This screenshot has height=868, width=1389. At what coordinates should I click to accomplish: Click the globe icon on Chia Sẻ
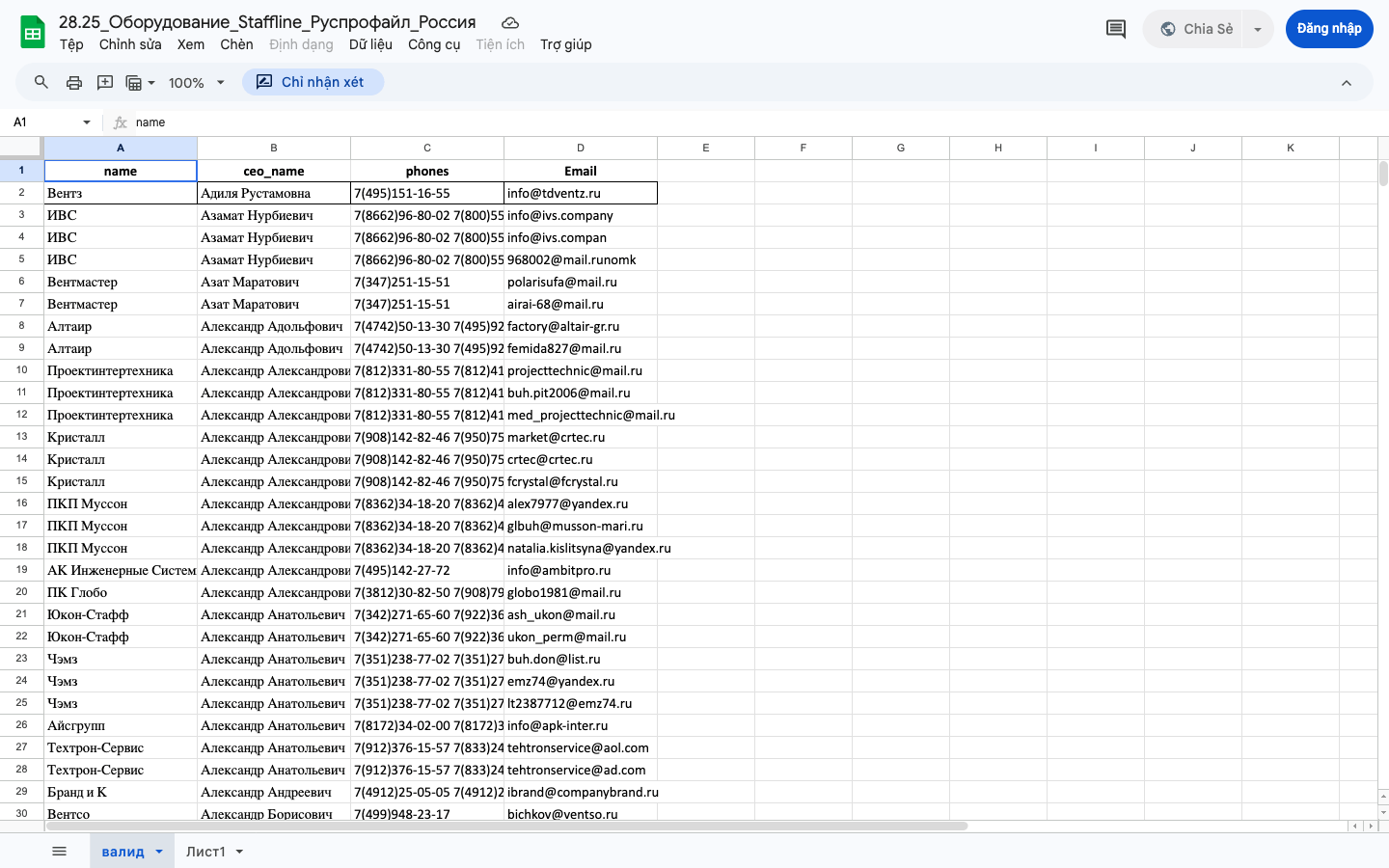(1167, 29)
